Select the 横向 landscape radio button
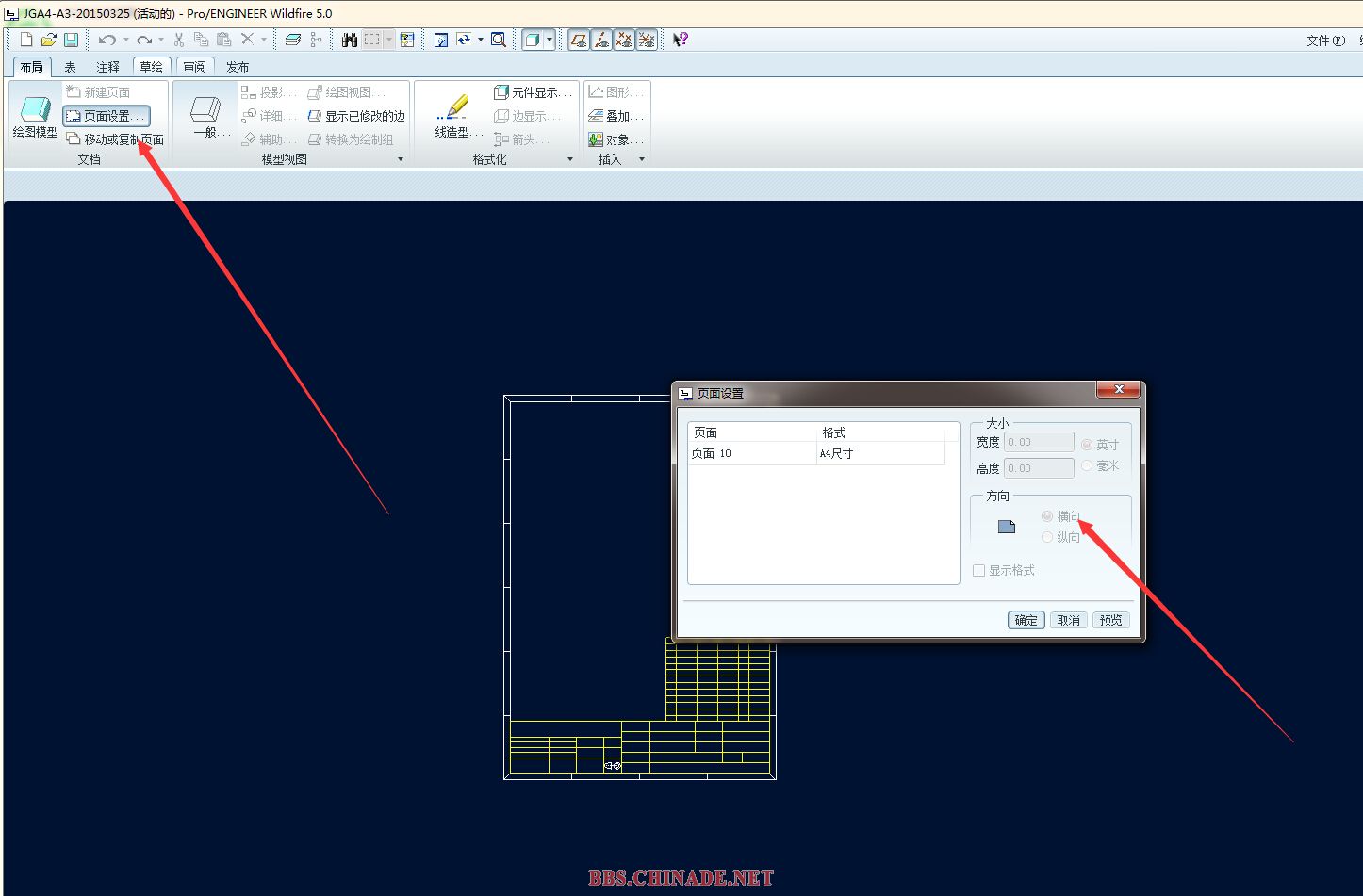The width and height of the screenshot is (1363, 896). [x=1047, y=516]
